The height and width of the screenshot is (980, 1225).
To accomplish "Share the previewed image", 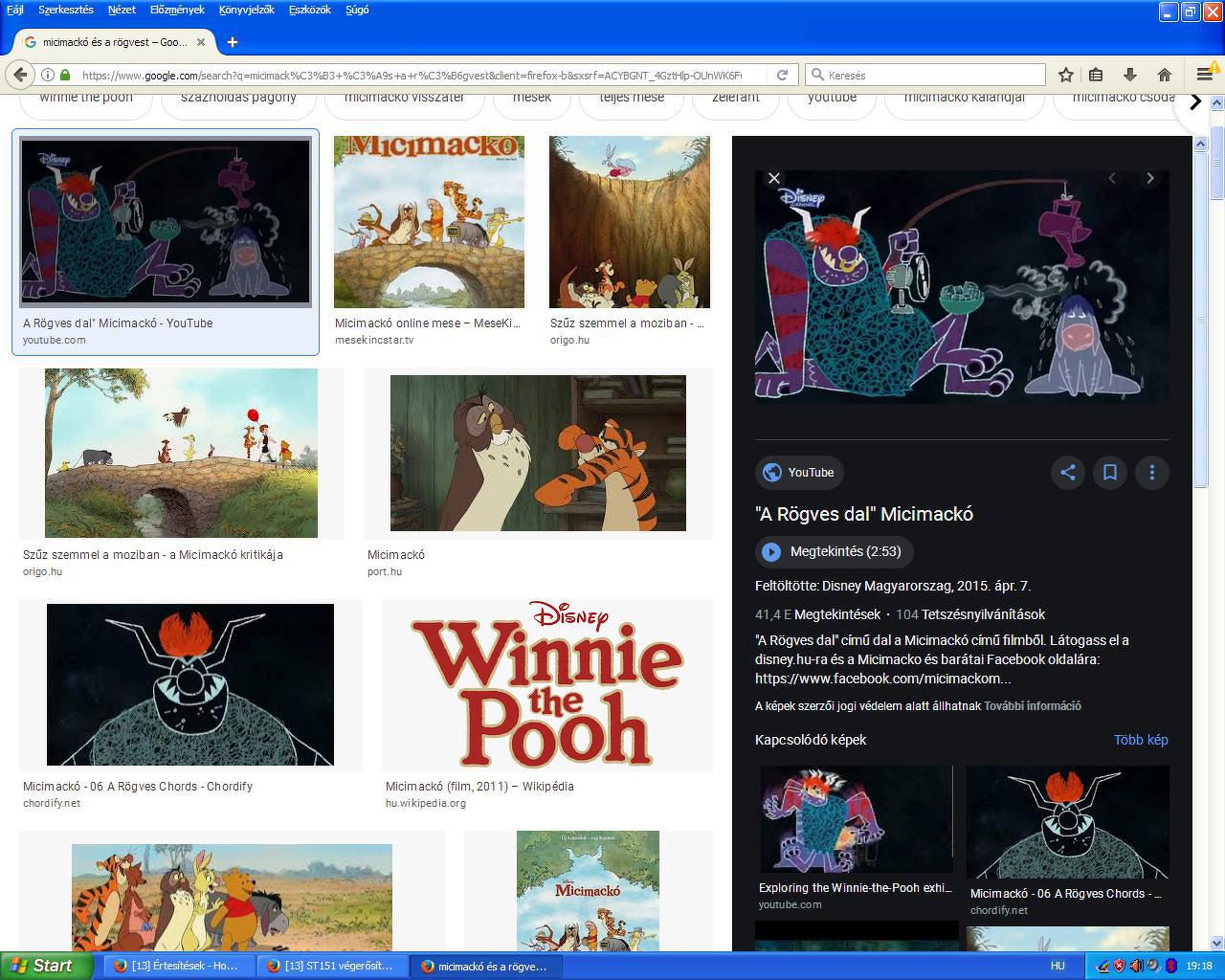I will [1068, 472].
